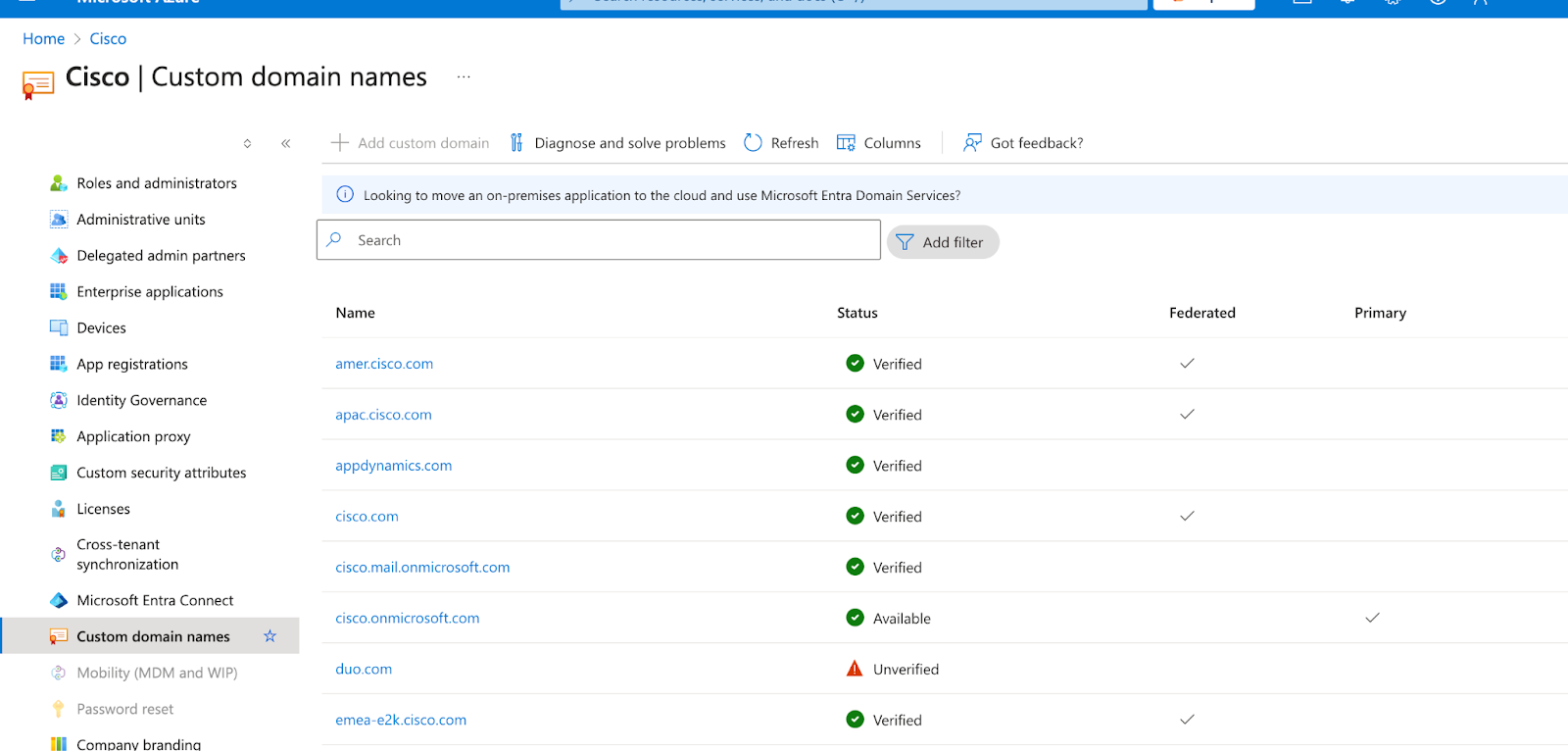Screen dimensions: 1568x751
Task: Open Application proxy
Action: tap(133, 437)
